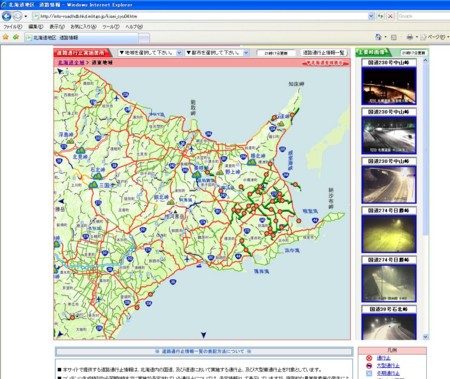This screenshot has width=450, height=379.
Task: Follow the 大型通行止 legend link
Action: (388, 366)
